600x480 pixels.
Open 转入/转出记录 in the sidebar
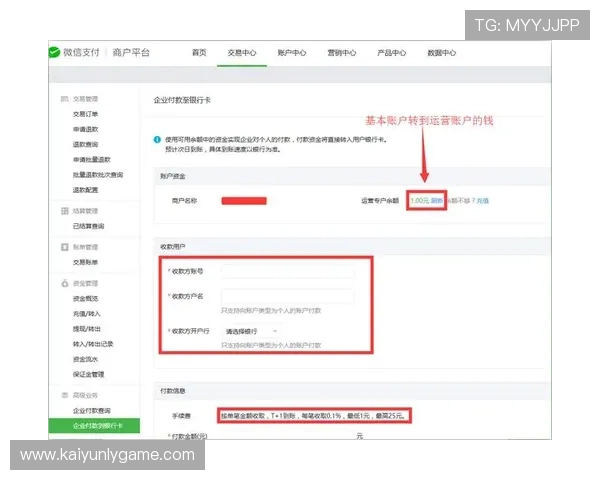click(93, 344)
